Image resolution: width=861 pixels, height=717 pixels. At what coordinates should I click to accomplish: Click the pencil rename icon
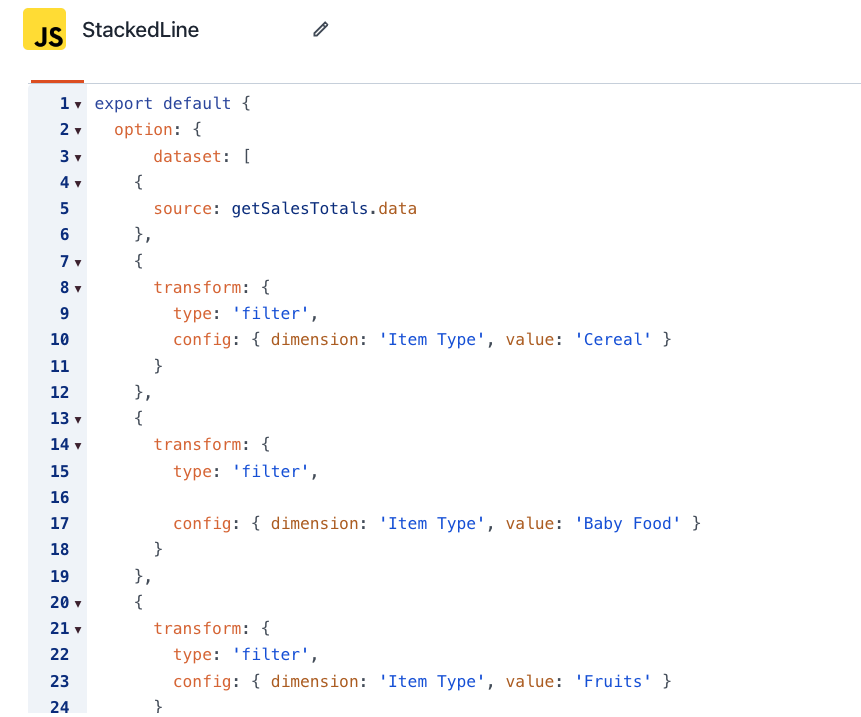coord(321,29)
